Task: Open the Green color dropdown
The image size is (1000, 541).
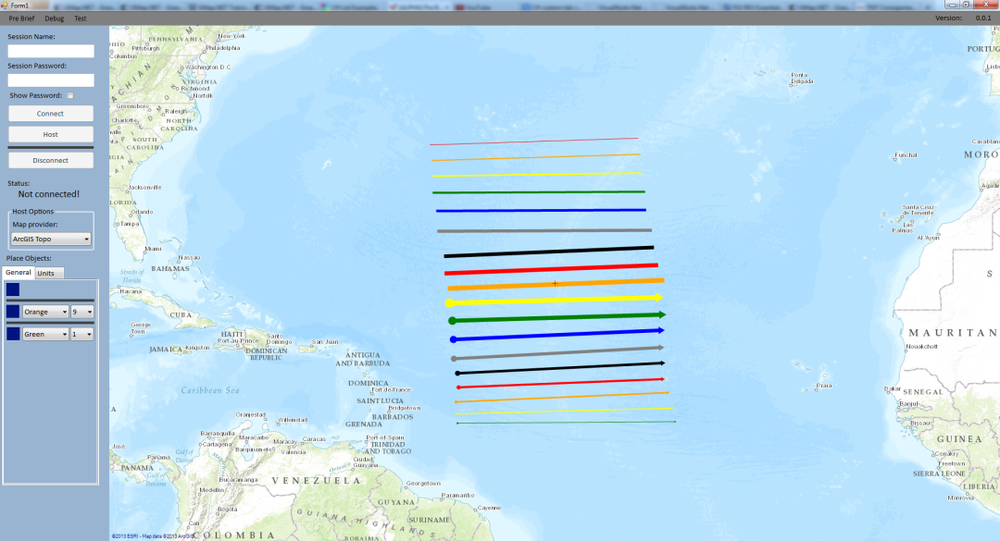Action: (45, 334)
